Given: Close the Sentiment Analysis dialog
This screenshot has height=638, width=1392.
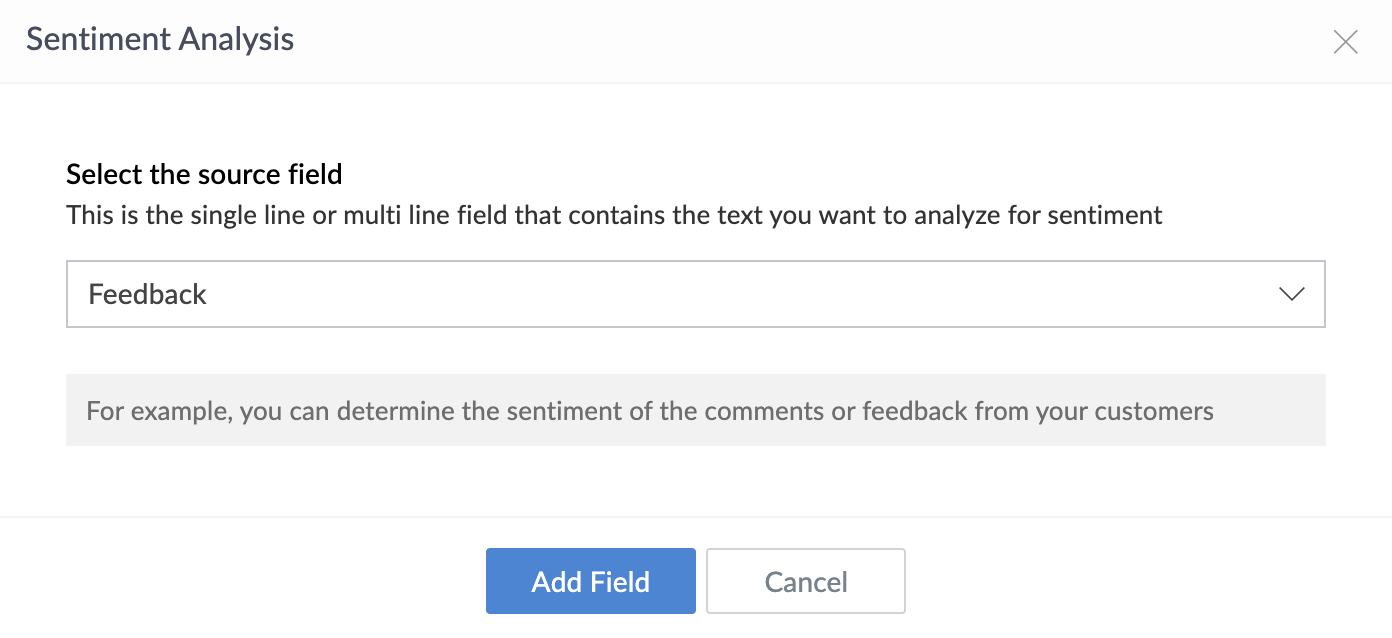Looking at the screenshot, I should tap(1345, 41).
